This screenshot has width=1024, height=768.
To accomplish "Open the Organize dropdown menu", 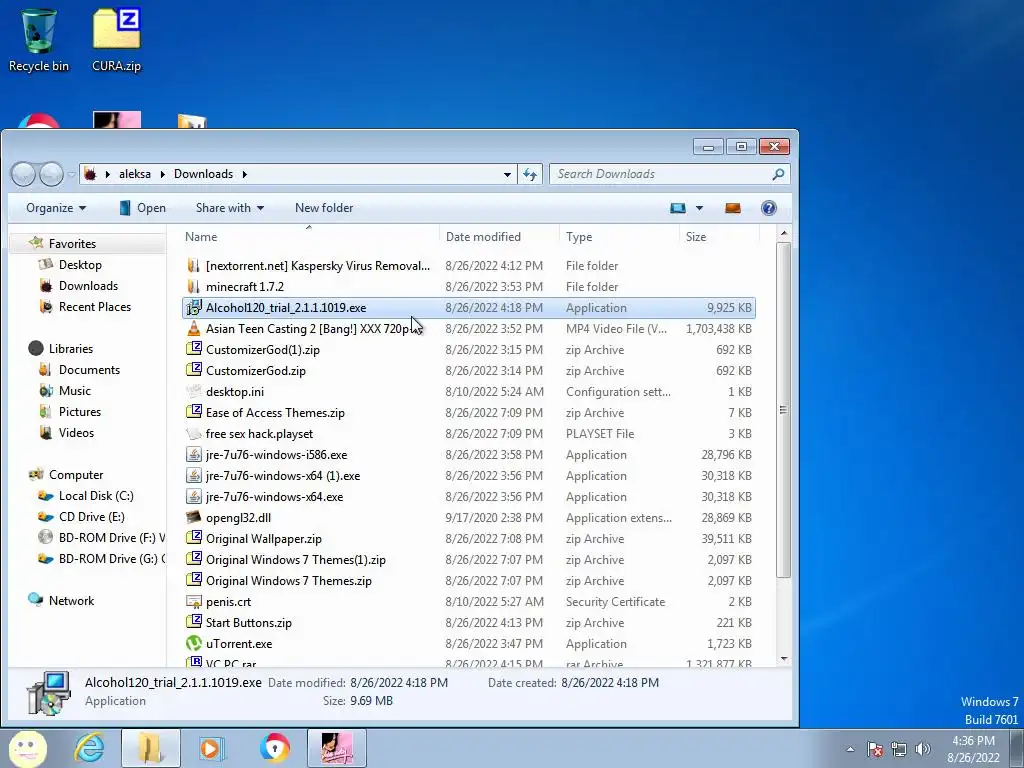I will coord(56,208).
